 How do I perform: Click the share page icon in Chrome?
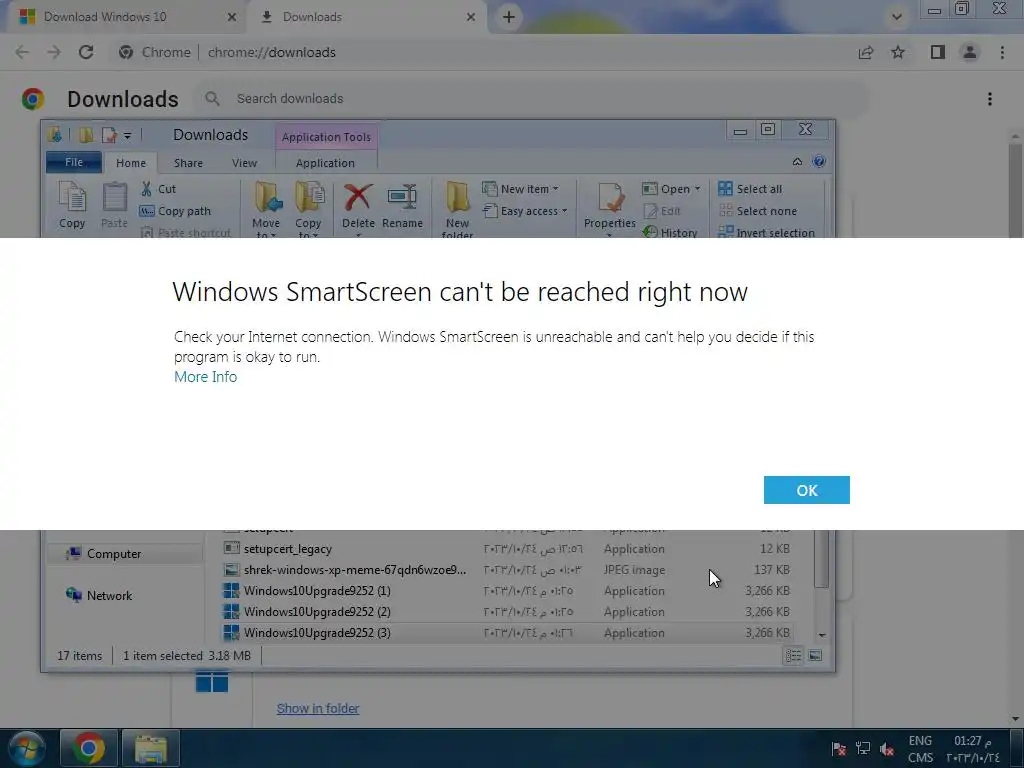click(866, 52)
